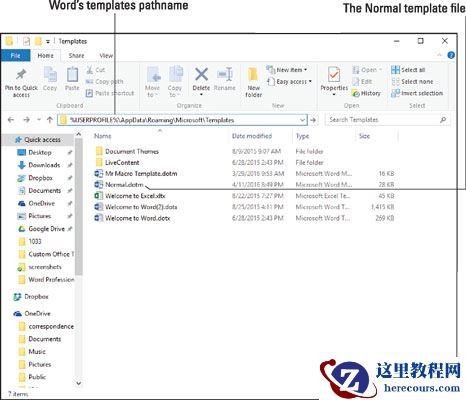The width and height of the screenshot is (466, 400).
Task: Create a New folder
Action: coord(253,82)
